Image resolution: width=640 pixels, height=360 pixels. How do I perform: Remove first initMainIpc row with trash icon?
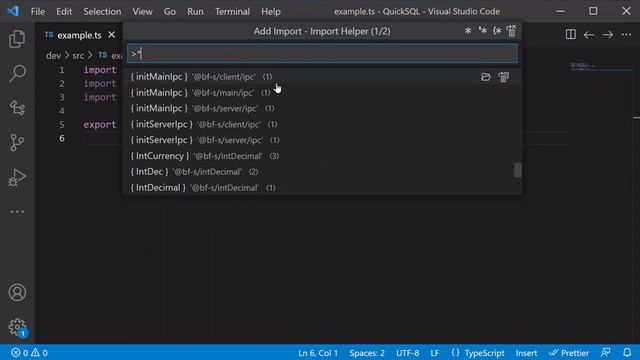[504, 77]
